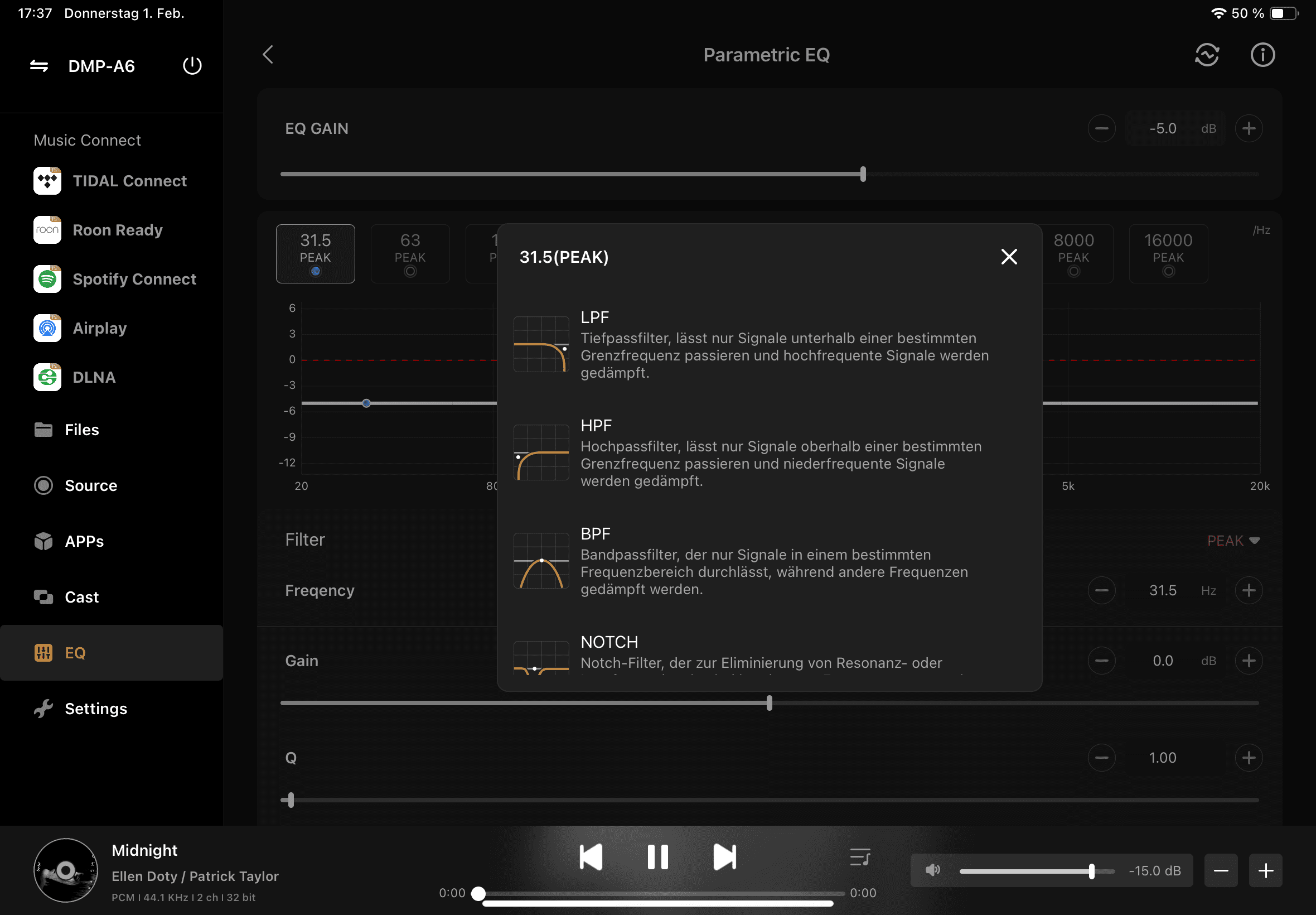Click the playback progress bar handle

point(478,893)
